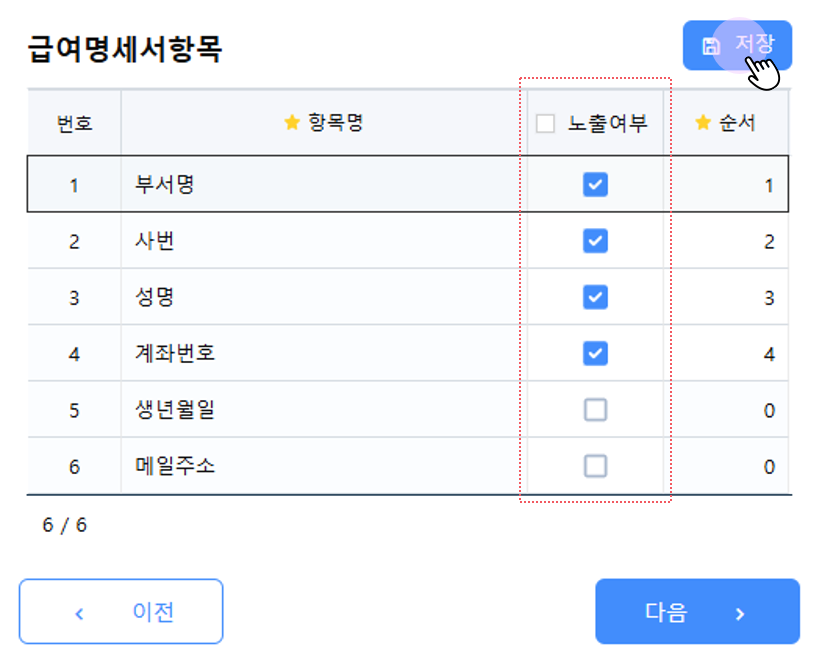822x663 pixels.
Task: Click the yellow star beside 항목명
Action: (x=292, y=122)
